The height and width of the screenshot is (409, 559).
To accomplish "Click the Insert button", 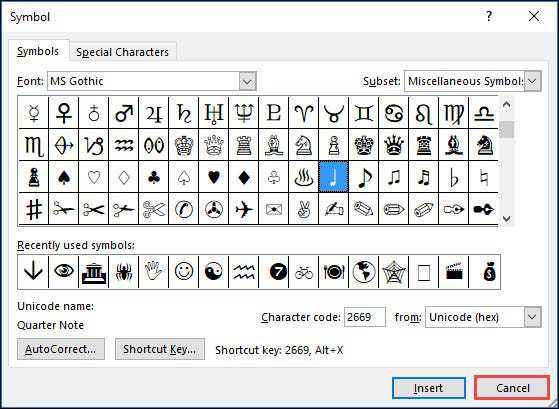I will point(429,388).
